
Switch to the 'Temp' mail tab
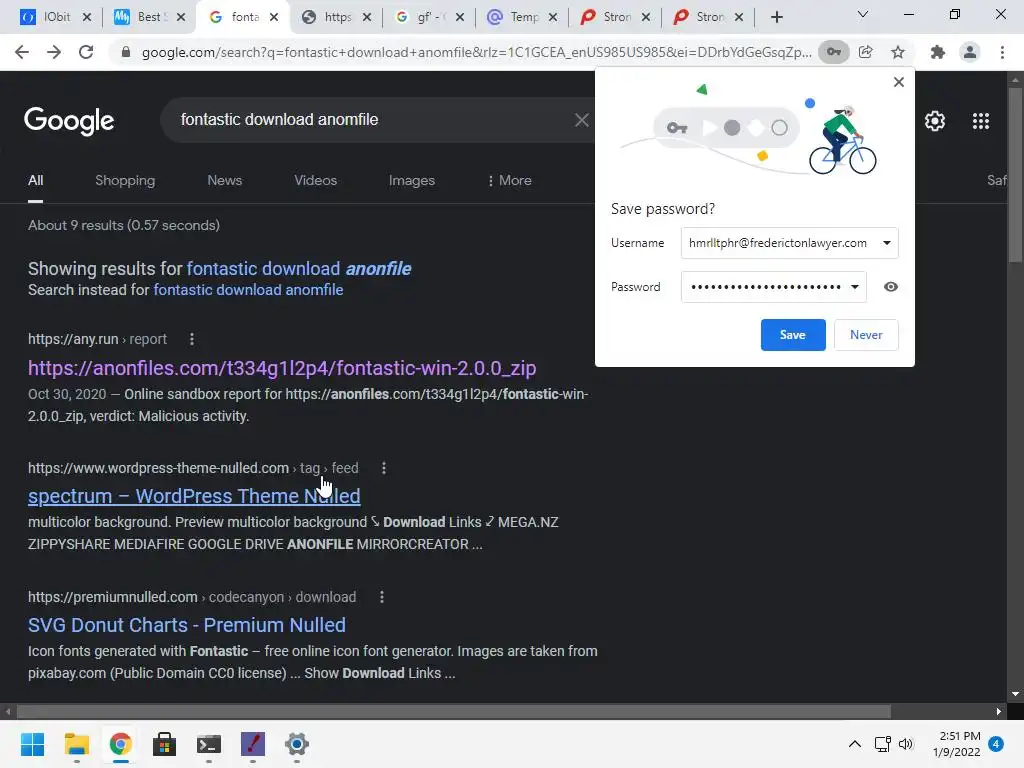tap(515, 17)
